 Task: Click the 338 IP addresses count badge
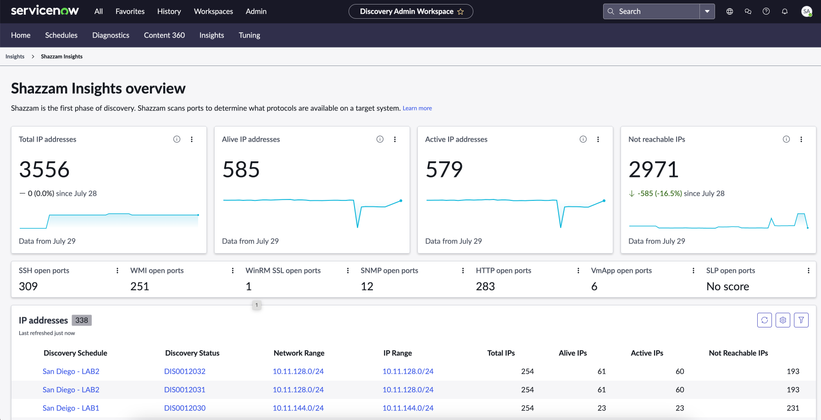(x=82, y=320)
